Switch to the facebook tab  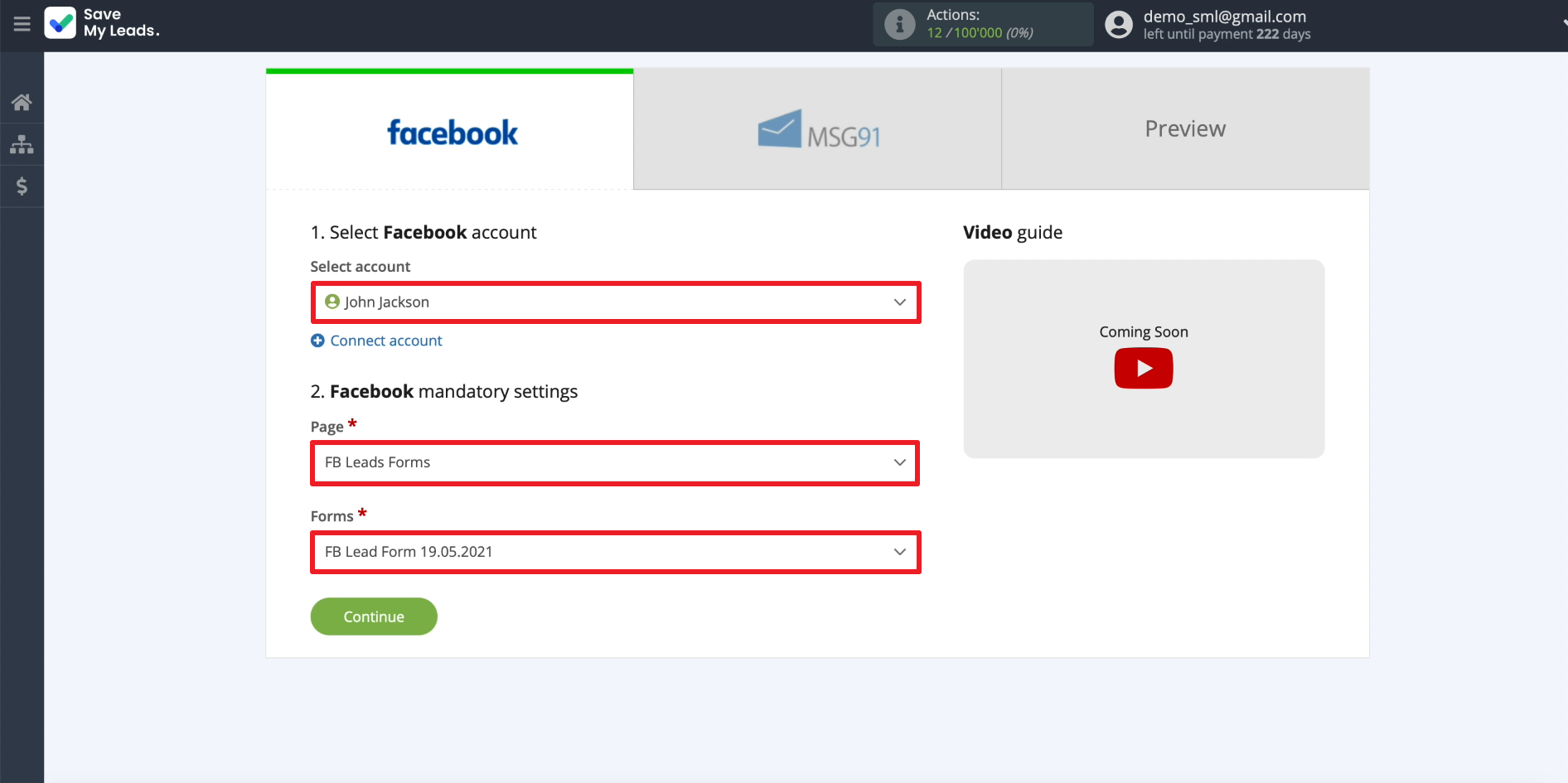pos(450,130)
